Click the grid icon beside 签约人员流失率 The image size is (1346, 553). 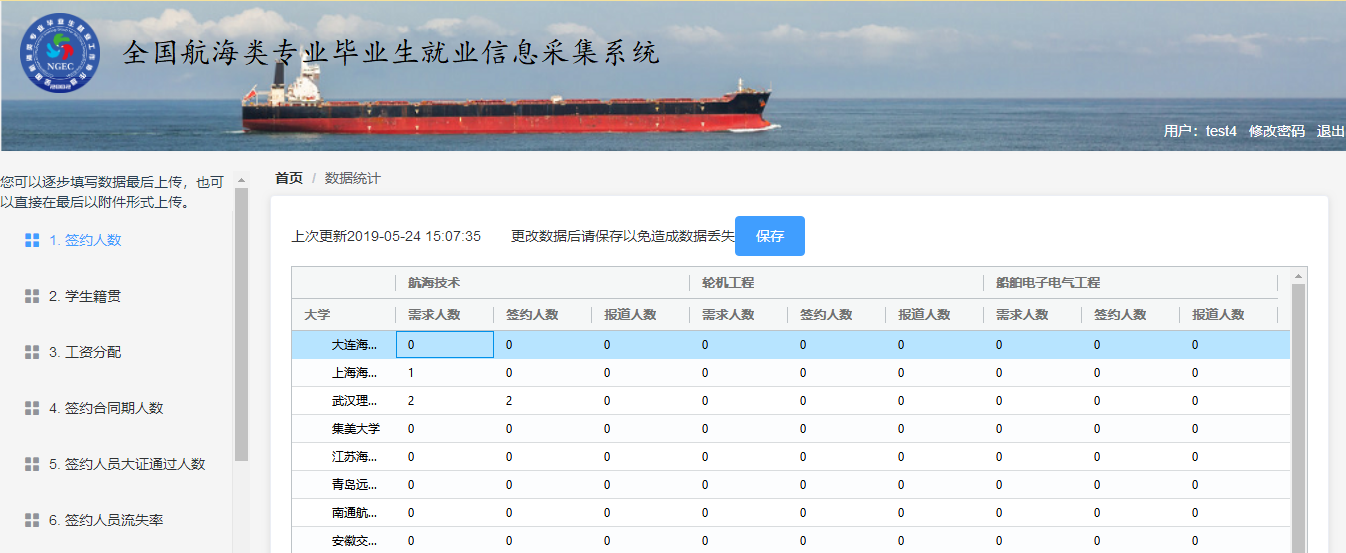[32, 520]
